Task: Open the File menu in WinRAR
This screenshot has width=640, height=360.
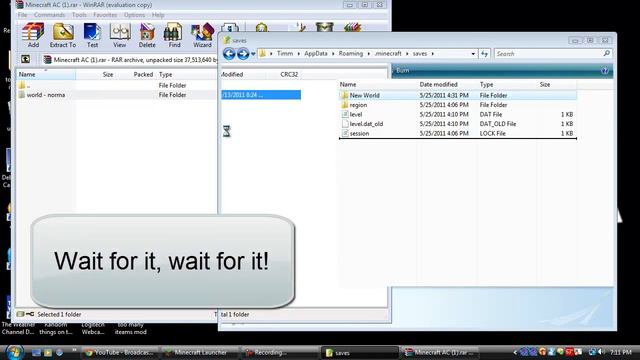Action: [x=22, y=15]
